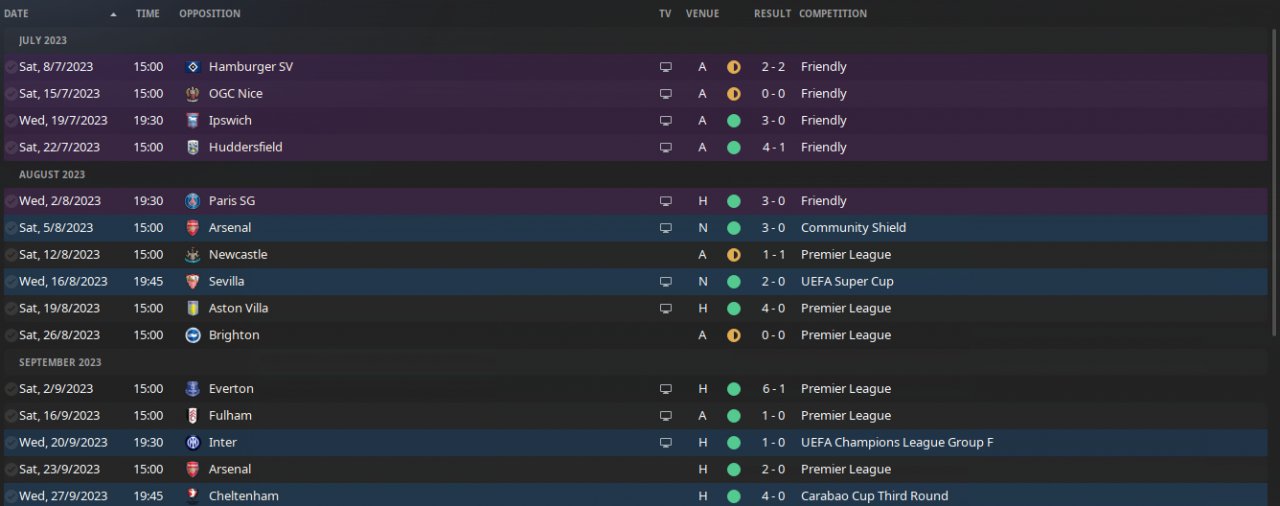Viewport: 1280px width, 506px height.
Task: Click the 6 - 1 result against Everton
Action: pos(772,389)
